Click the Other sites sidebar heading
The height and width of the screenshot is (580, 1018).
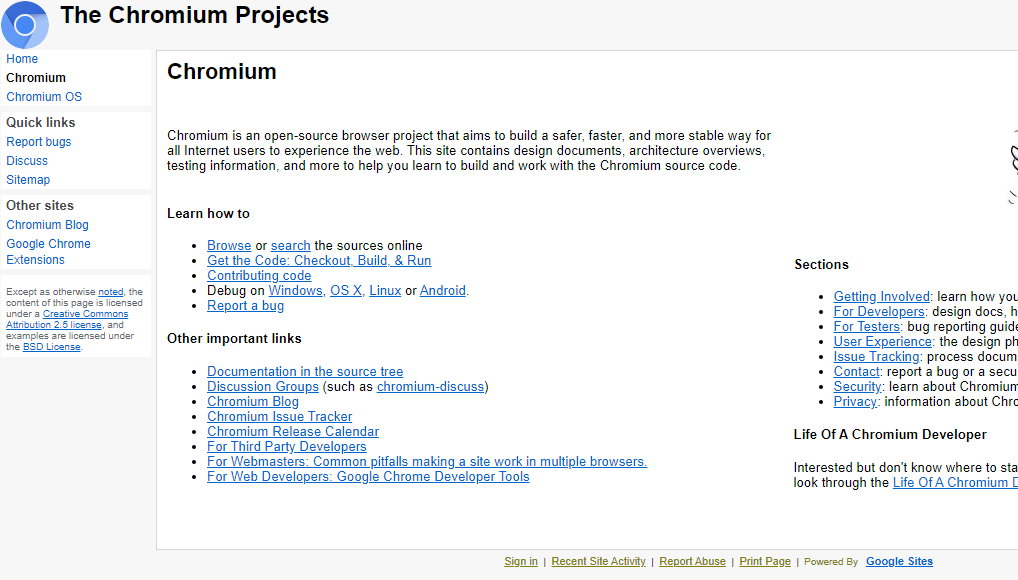[x=40, y=205]
